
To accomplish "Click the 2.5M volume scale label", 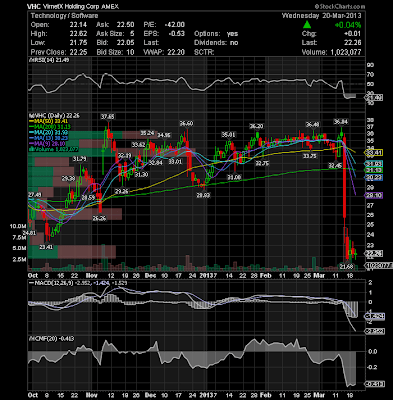I will click(x=19, y=259).
